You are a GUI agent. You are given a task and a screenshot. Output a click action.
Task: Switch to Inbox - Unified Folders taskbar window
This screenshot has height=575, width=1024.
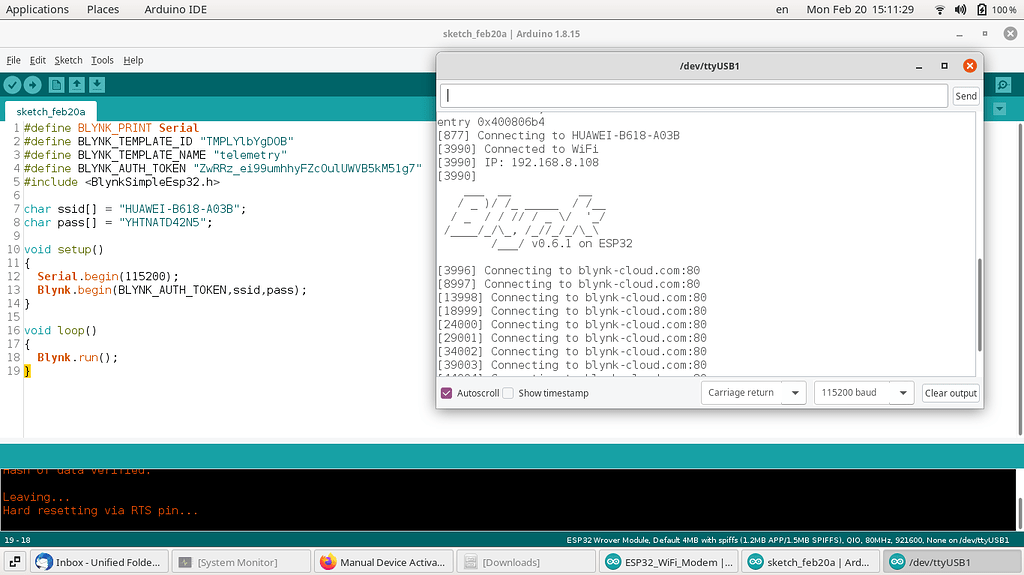pos(99,562)
